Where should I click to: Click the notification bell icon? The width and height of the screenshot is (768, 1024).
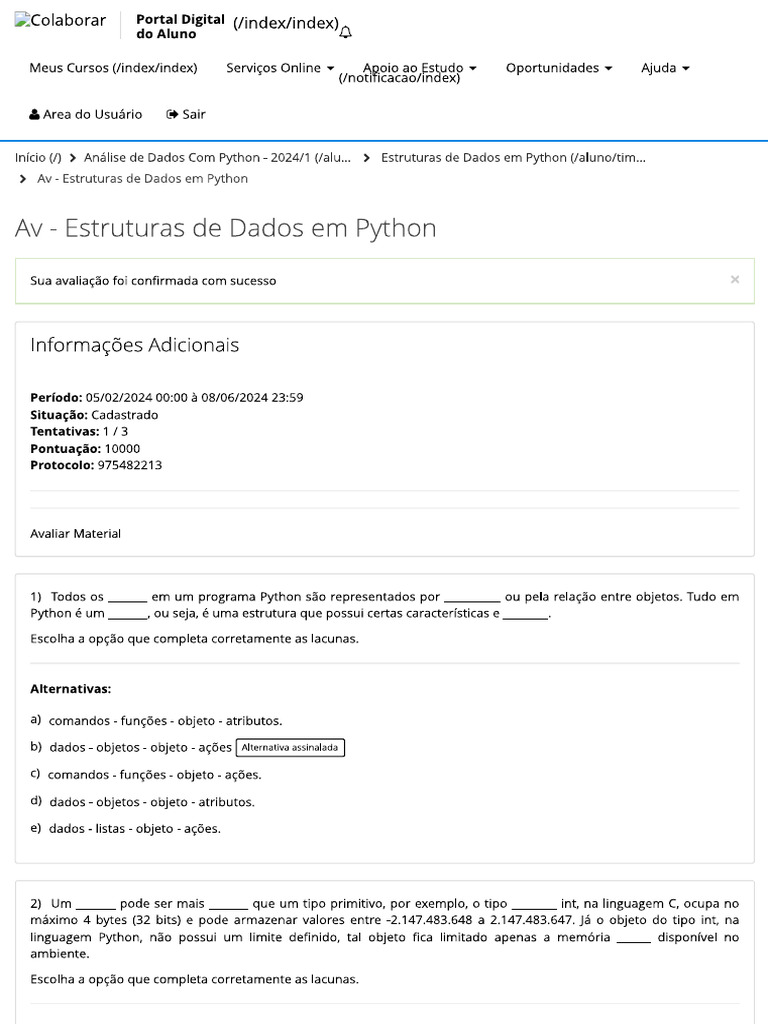click(x=346, y=32)
